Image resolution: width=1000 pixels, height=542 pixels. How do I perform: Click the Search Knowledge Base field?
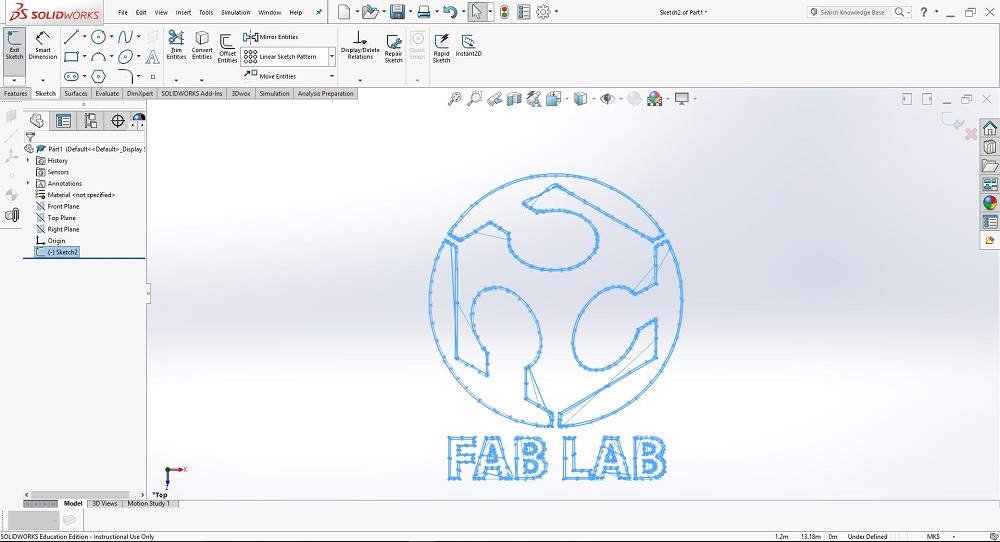point(853,12)
